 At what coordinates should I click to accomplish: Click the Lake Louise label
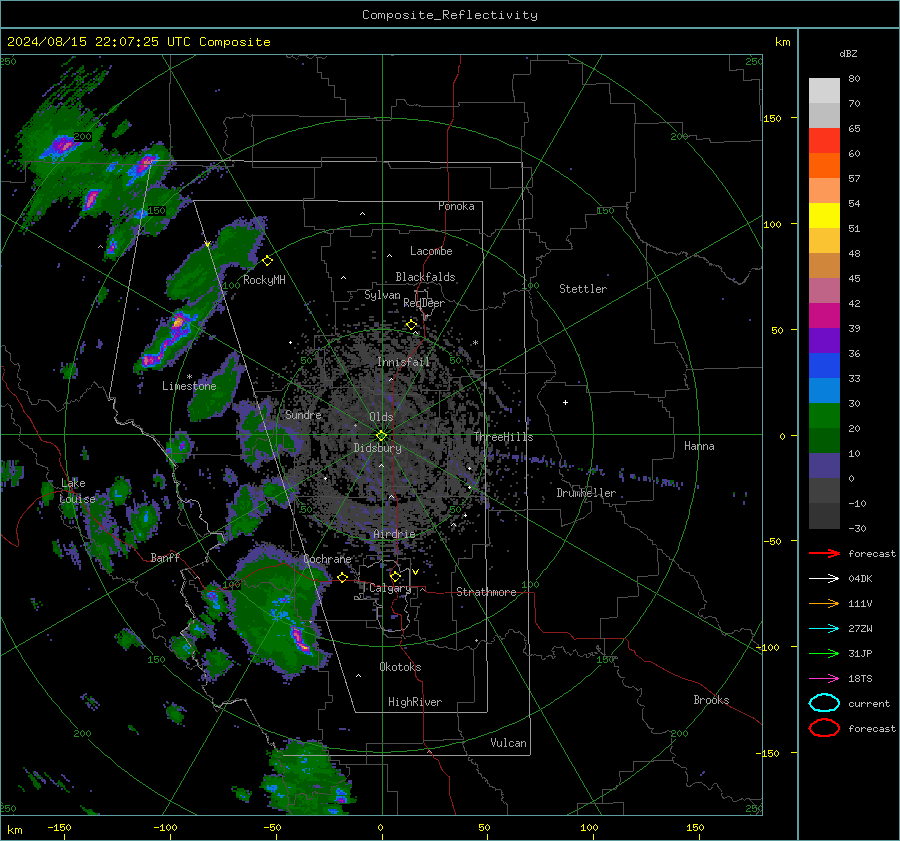(77, 491)
